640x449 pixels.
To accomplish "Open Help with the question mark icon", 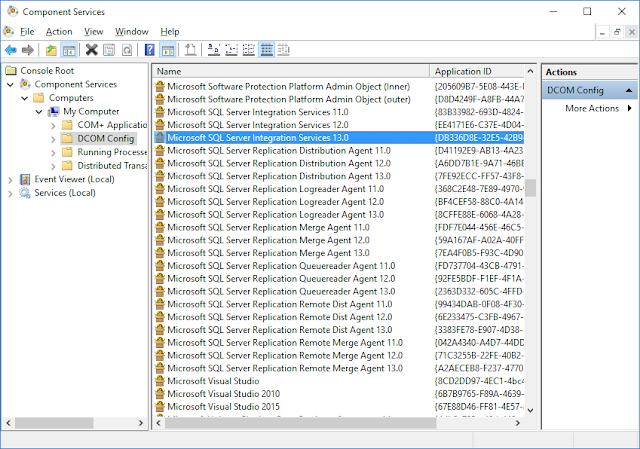I will tap(150, 50).
